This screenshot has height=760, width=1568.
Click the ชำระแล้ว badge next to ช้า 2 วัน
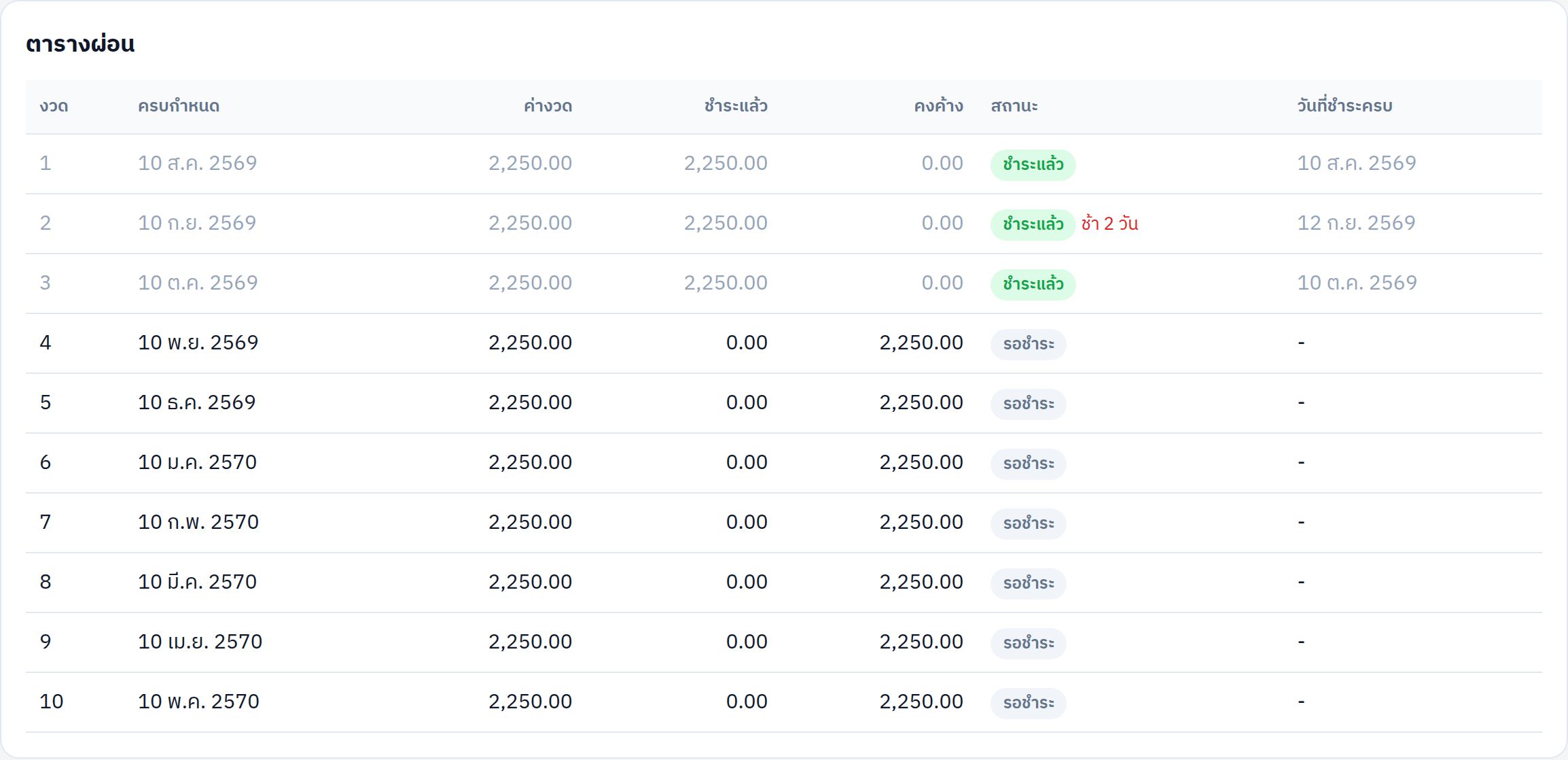click(x=1033, y=224)
